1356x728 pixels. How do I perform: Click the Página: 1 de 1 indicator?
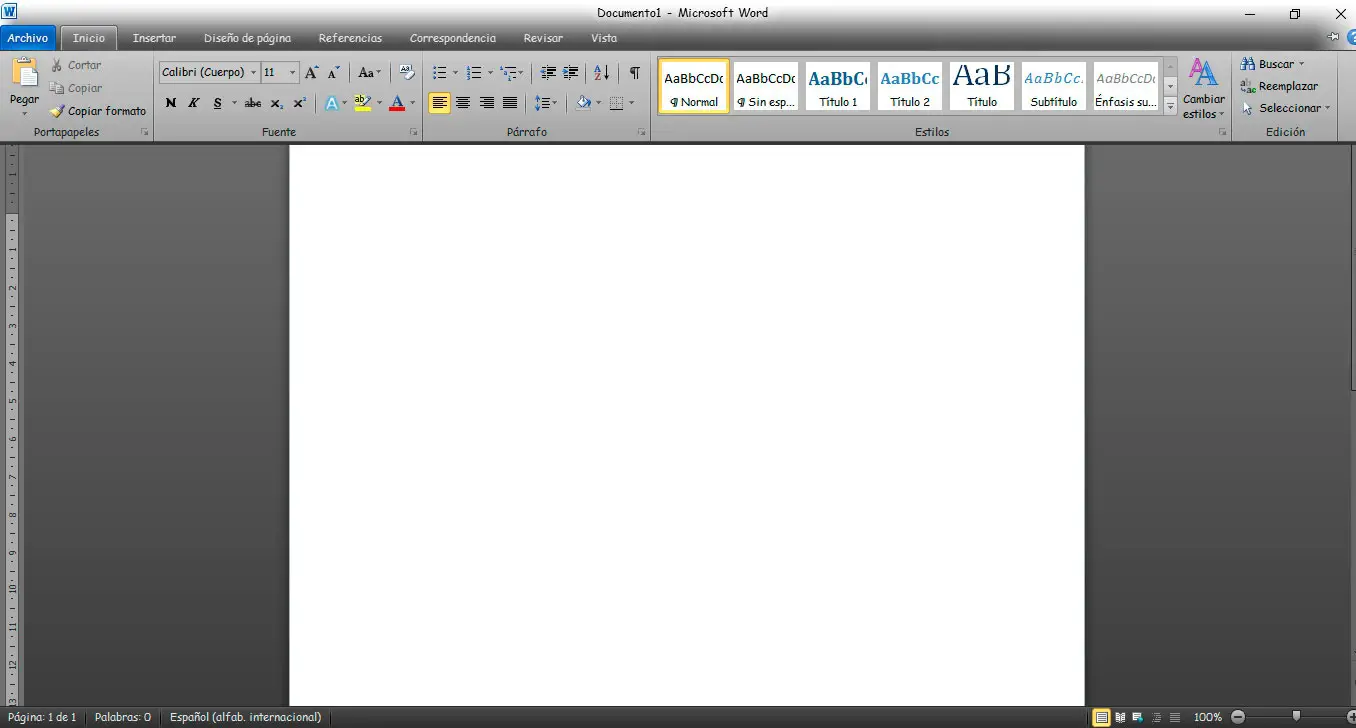point(42,717)
